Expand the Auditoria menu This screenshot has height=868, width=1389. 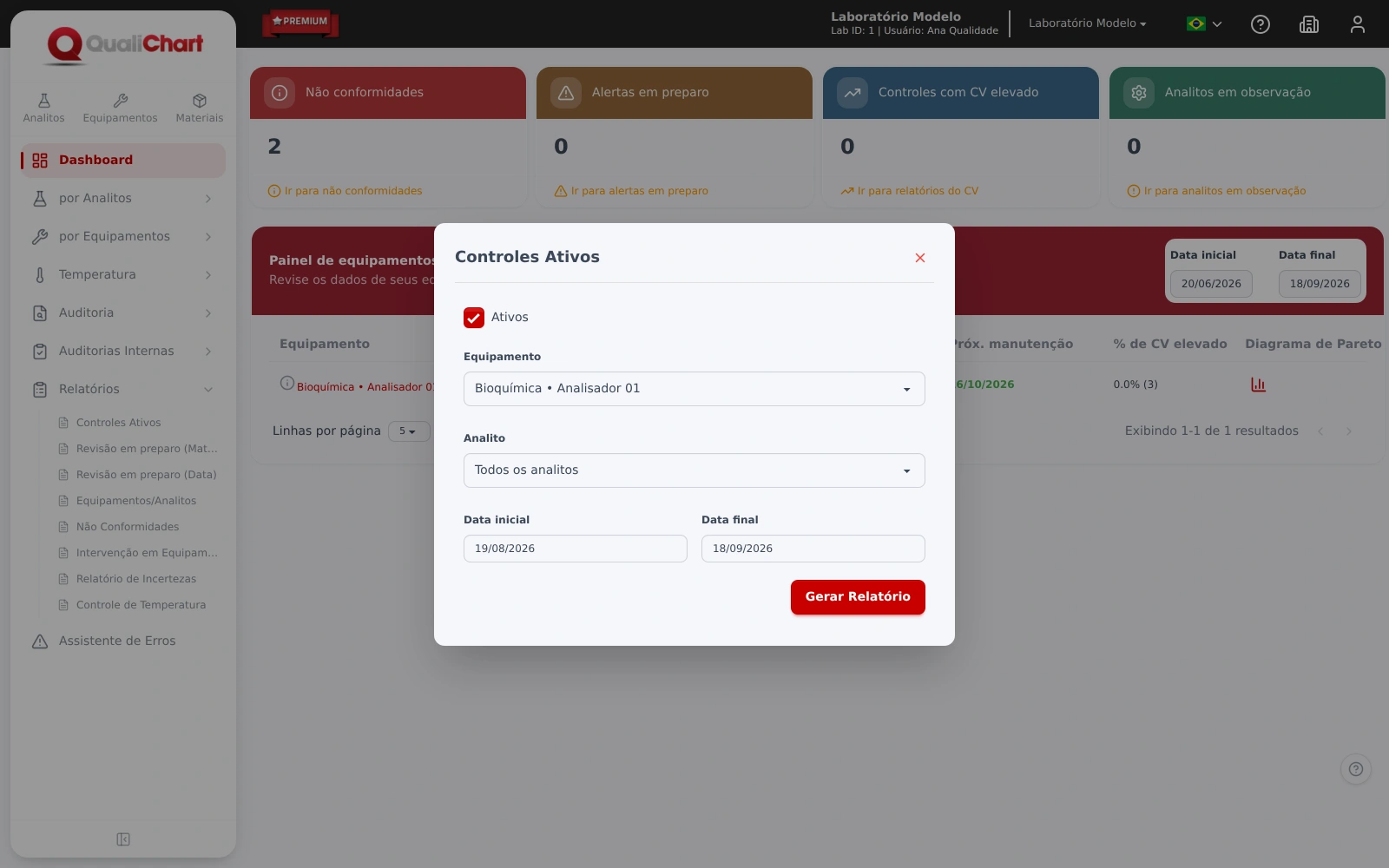click(x=122, y=313)
